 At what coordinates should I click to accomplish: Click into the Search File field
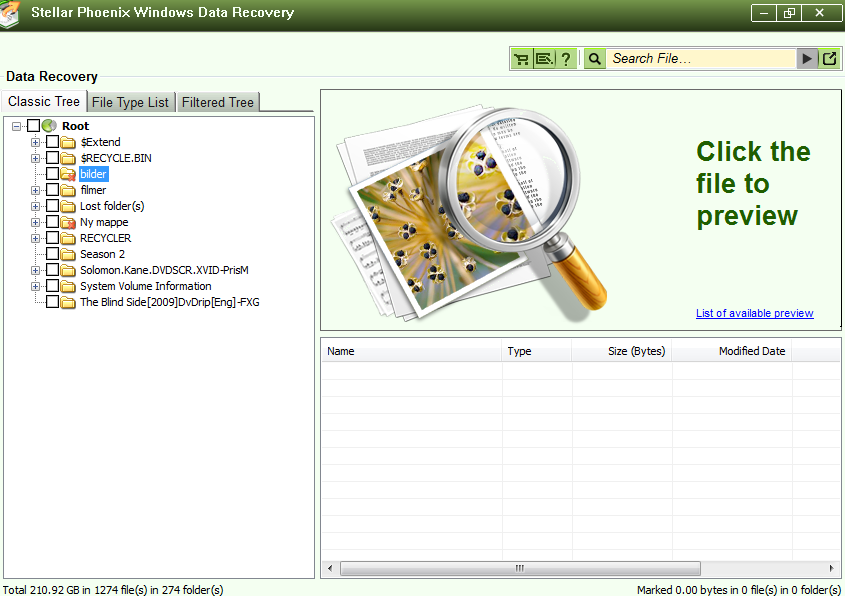click(701, 59)
